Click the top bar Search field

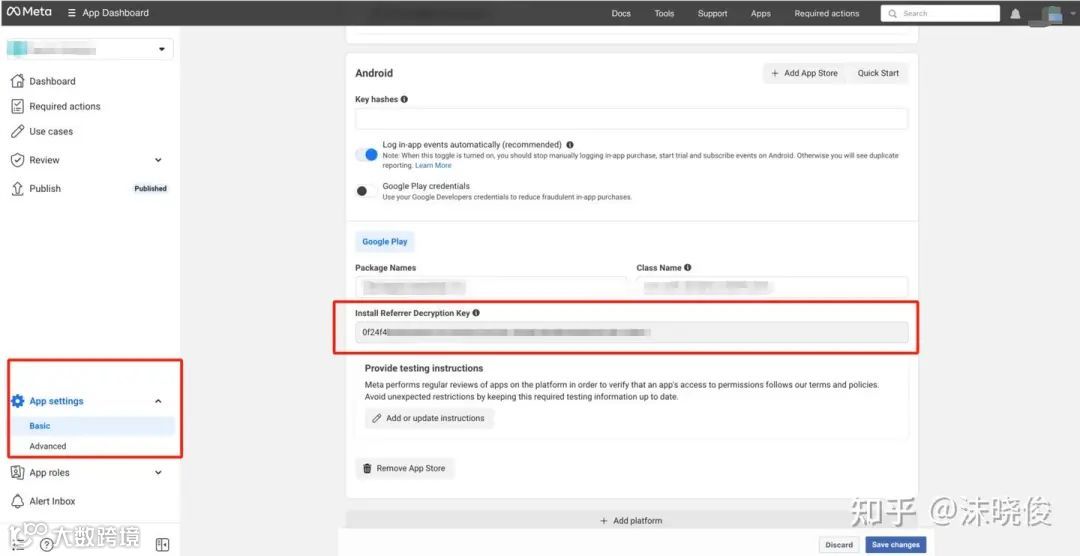point(939,13)
